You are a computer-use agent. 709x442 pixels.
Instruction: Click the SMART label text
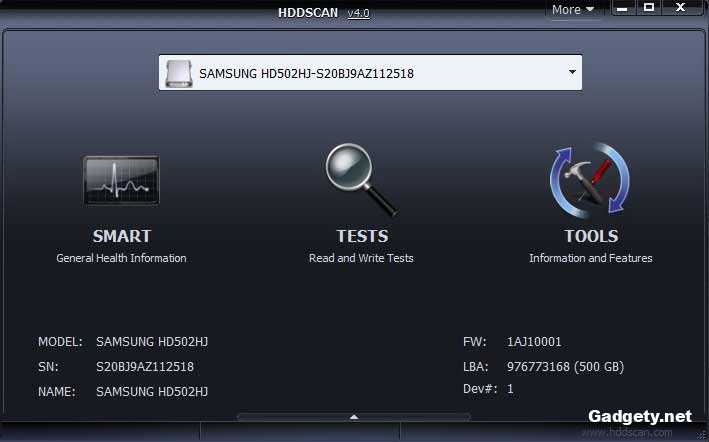[121, 237]
